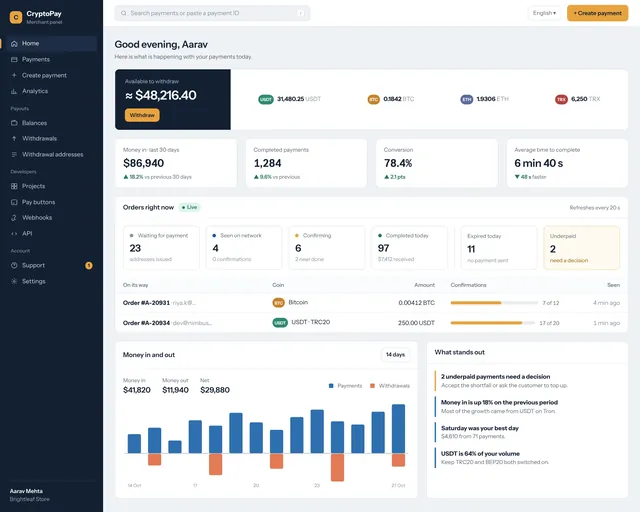Viewport: 640px width, 512px height.
Task: Open the Waiting for payment card
Action: tap(161, 247)
